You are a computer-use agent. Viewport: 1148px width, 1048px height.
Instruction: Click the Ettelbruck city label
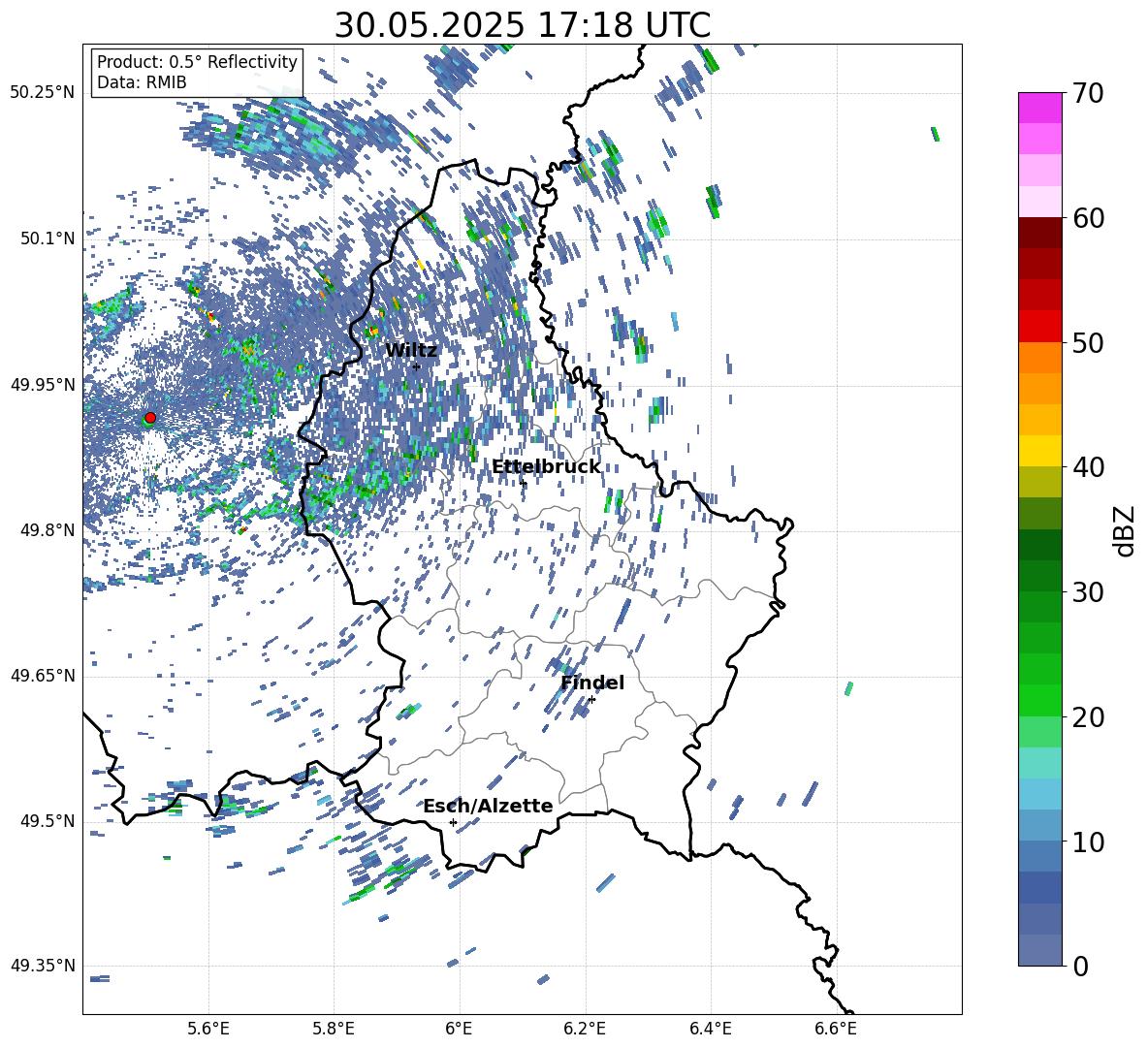[546, 467]
